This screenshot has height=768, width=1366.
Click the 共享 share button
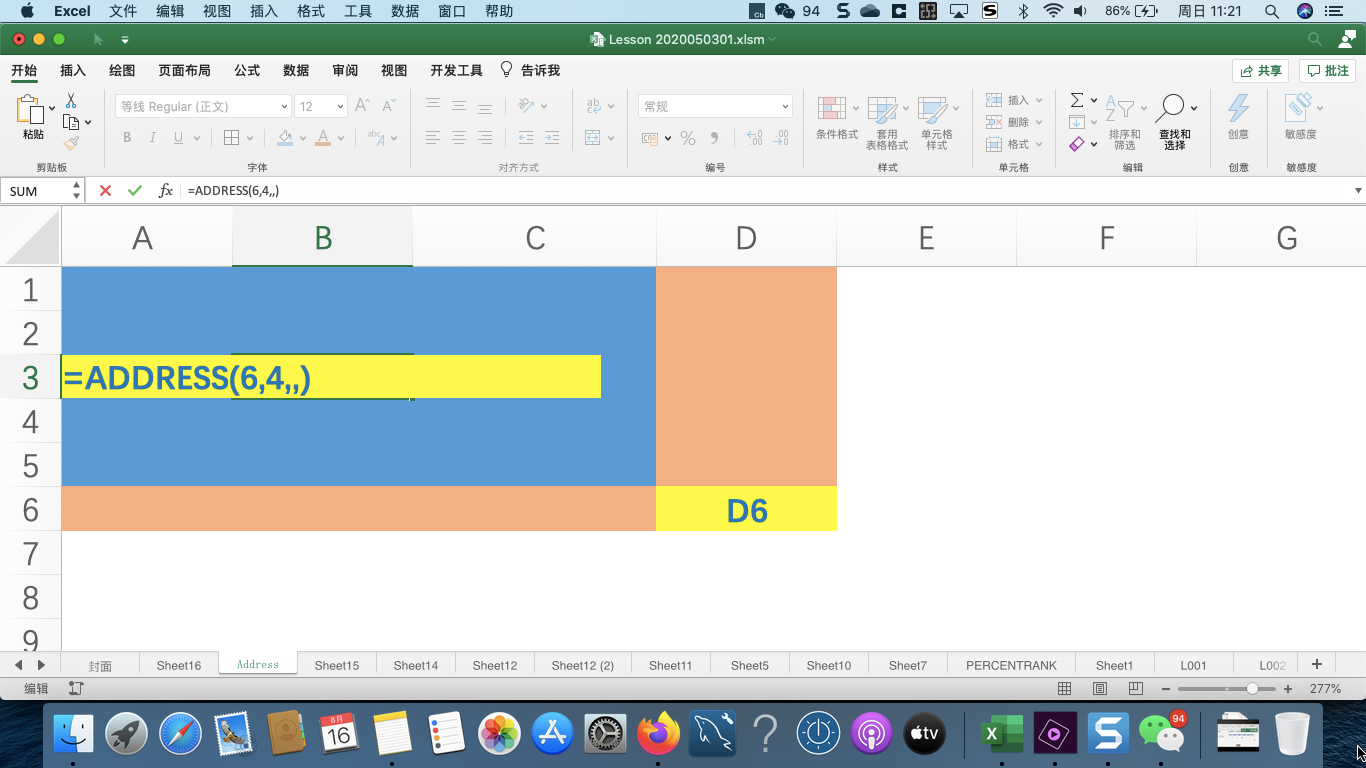[x=1260, y=71]
